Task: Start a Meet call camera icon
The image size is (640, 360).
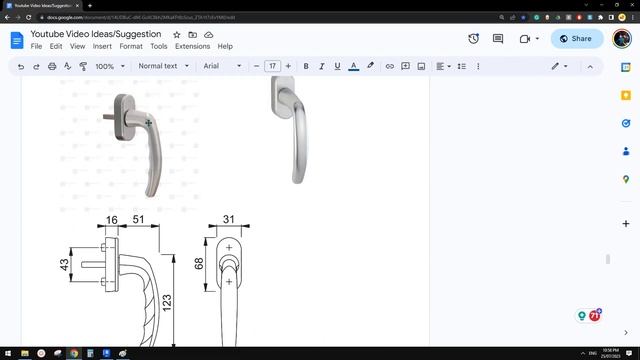Action: coord(525,39)
